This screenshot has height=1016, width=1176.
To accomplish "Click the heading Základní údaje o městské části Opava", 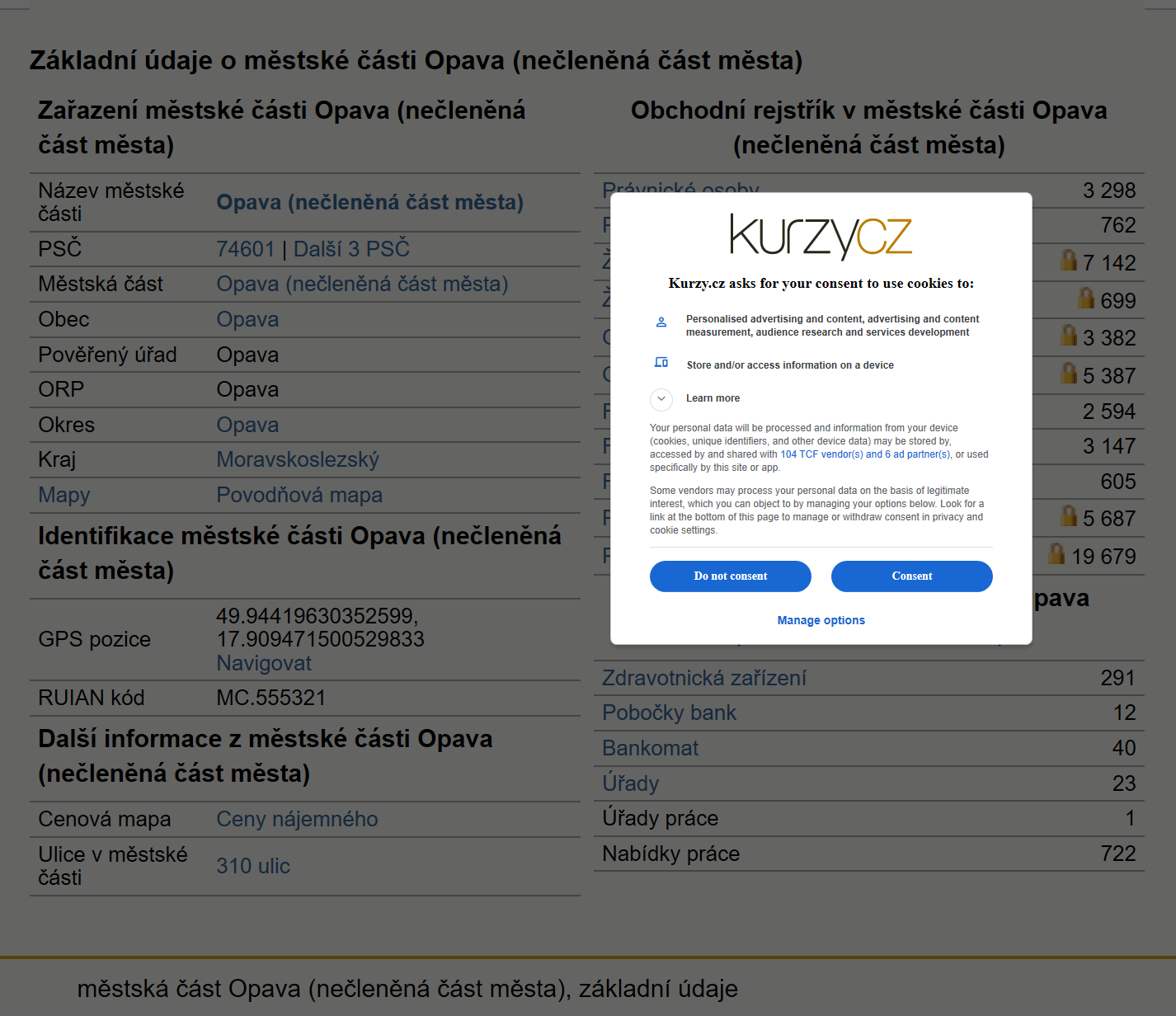I will point(416,61).
